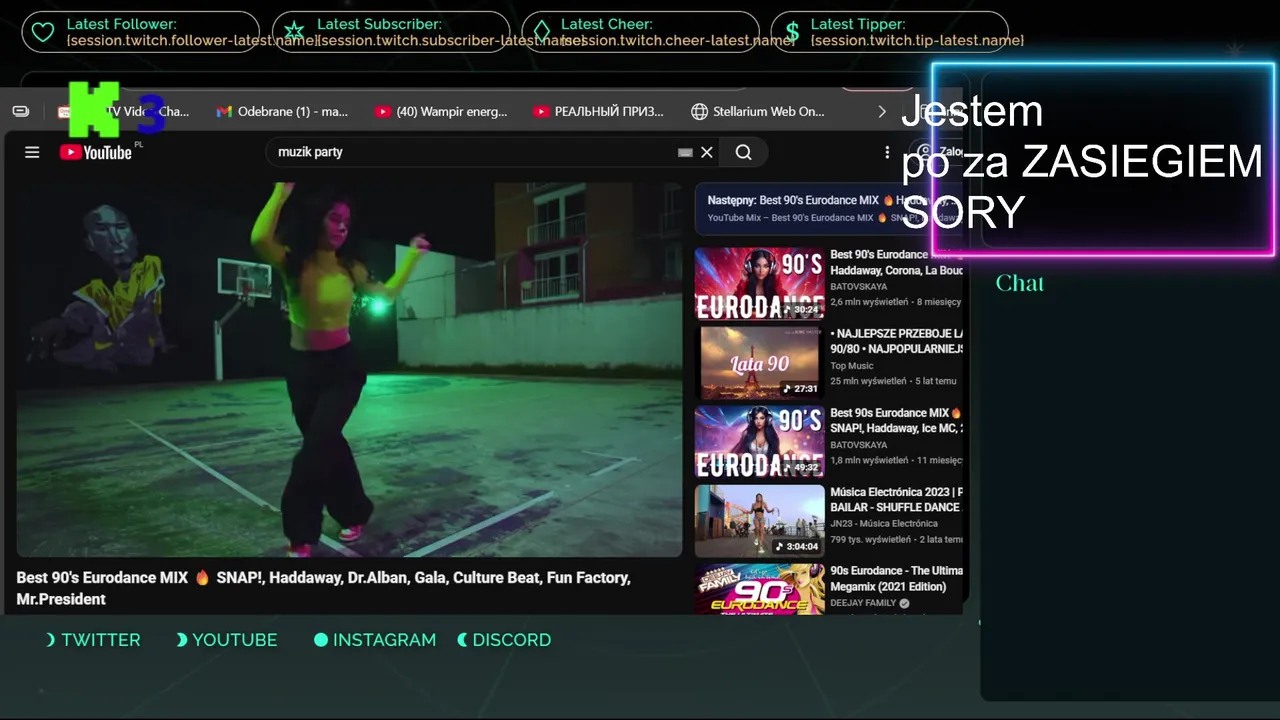Run search with the magnifier icon
Screen dimensions: 1280x720
click(743, 152)
